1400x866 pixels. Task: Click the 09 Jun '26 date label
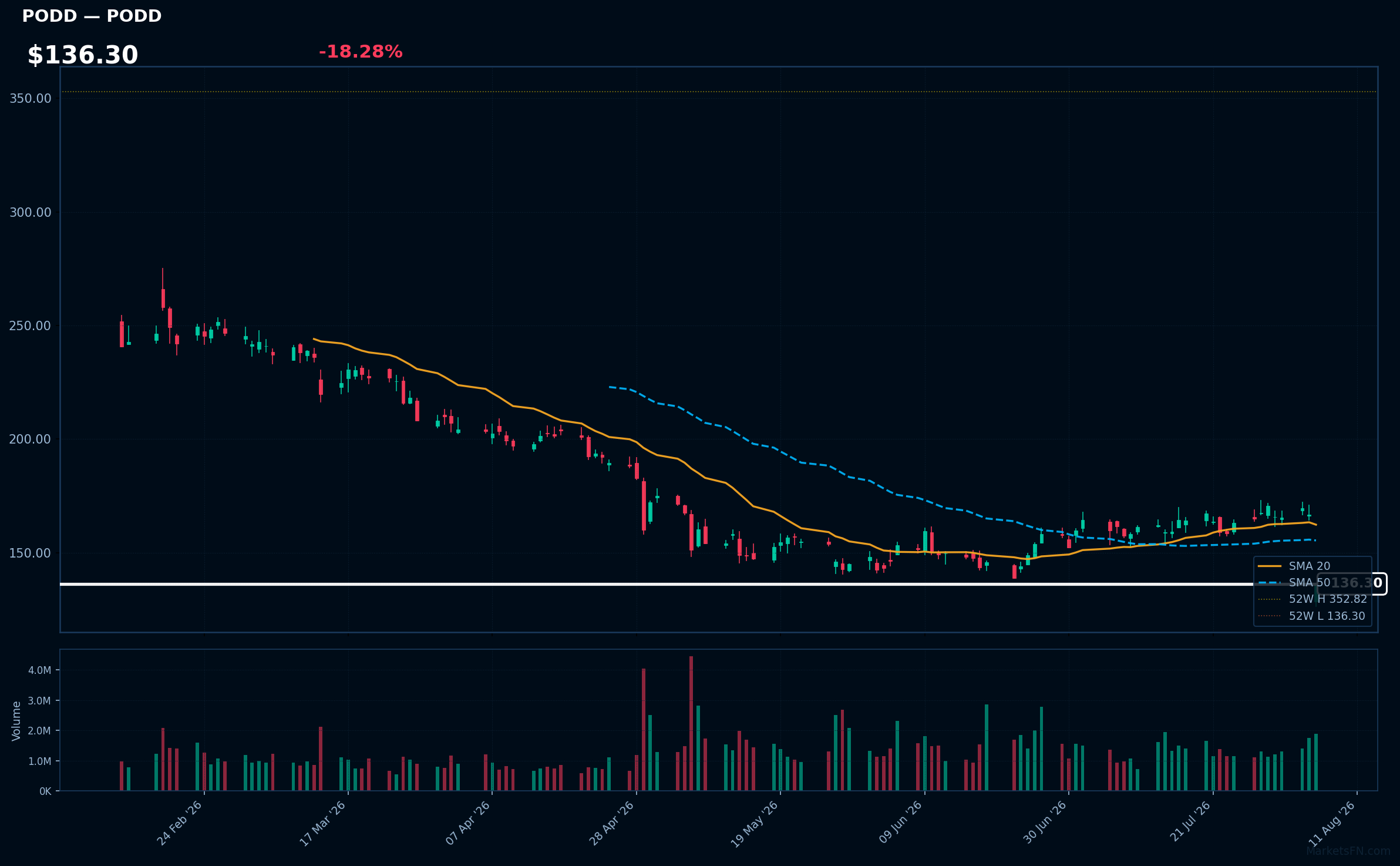(x=900, y=823)
